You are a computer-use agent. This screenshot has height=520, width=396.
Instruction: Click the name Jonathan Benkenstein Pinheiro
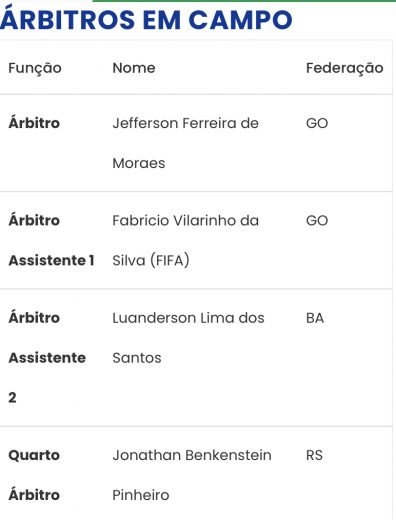click(x=192, y=475)
